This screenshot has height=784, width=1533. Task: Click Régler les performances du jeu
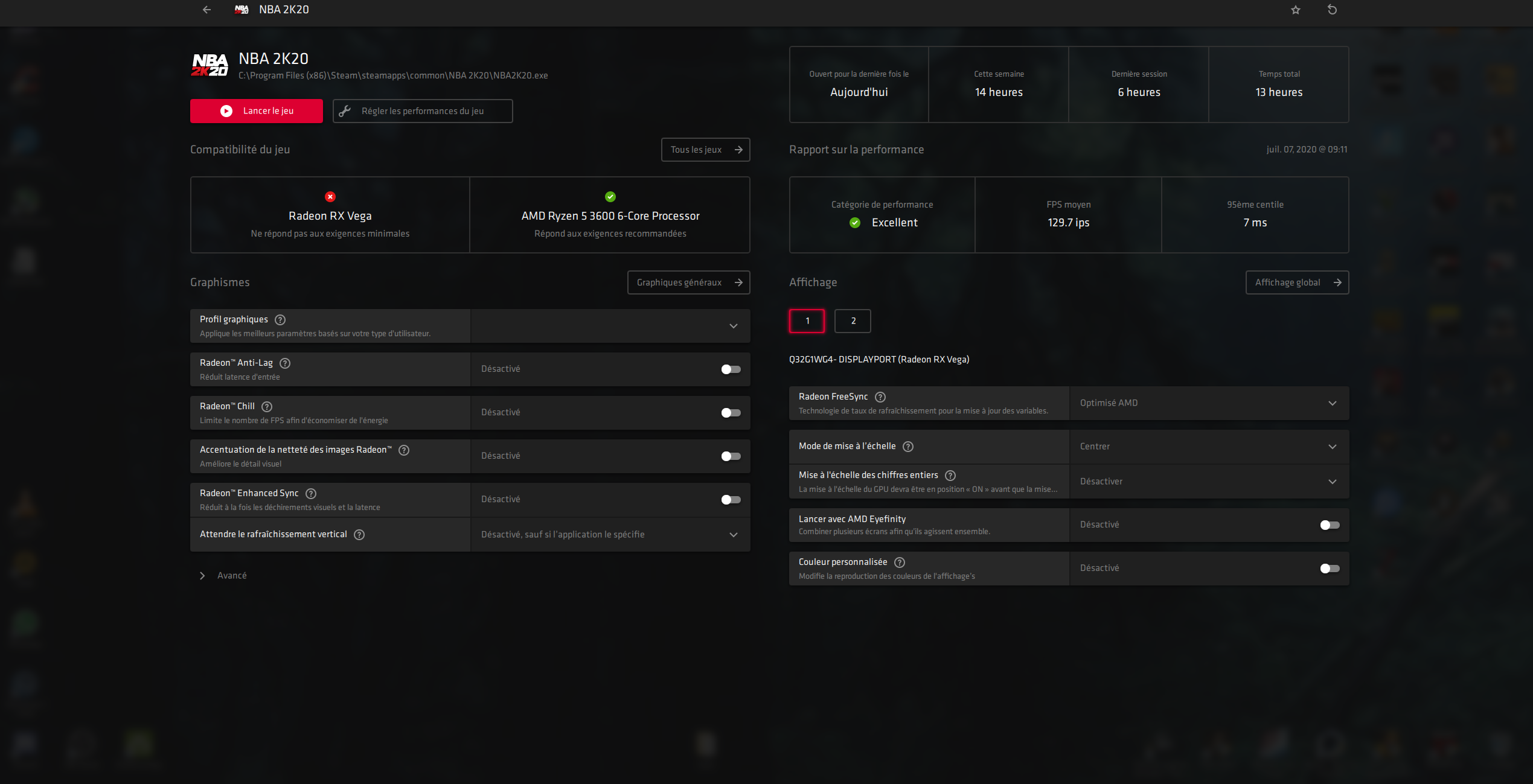423,111
